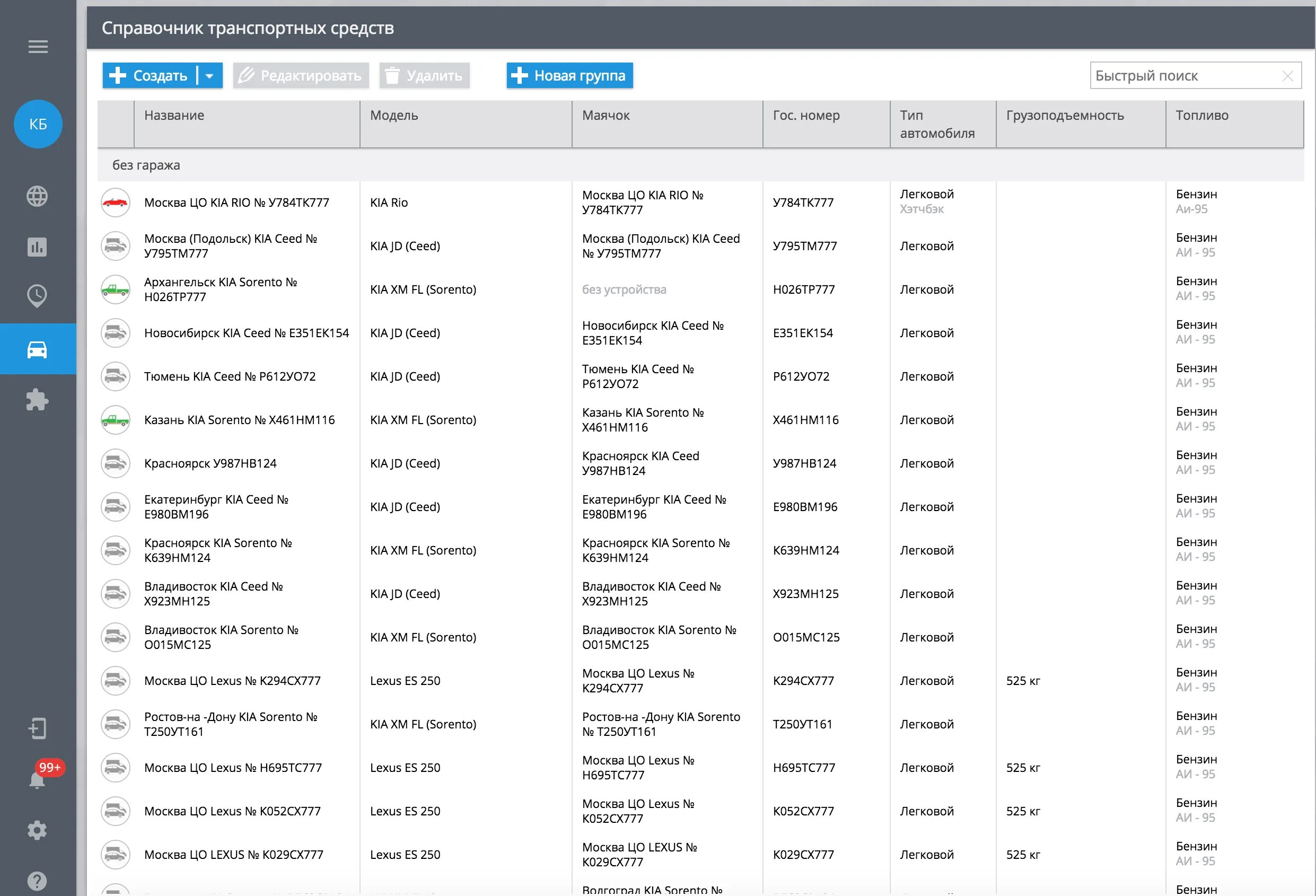Click the green truck icon for Казань KIA Sorento

click(116, 420)
